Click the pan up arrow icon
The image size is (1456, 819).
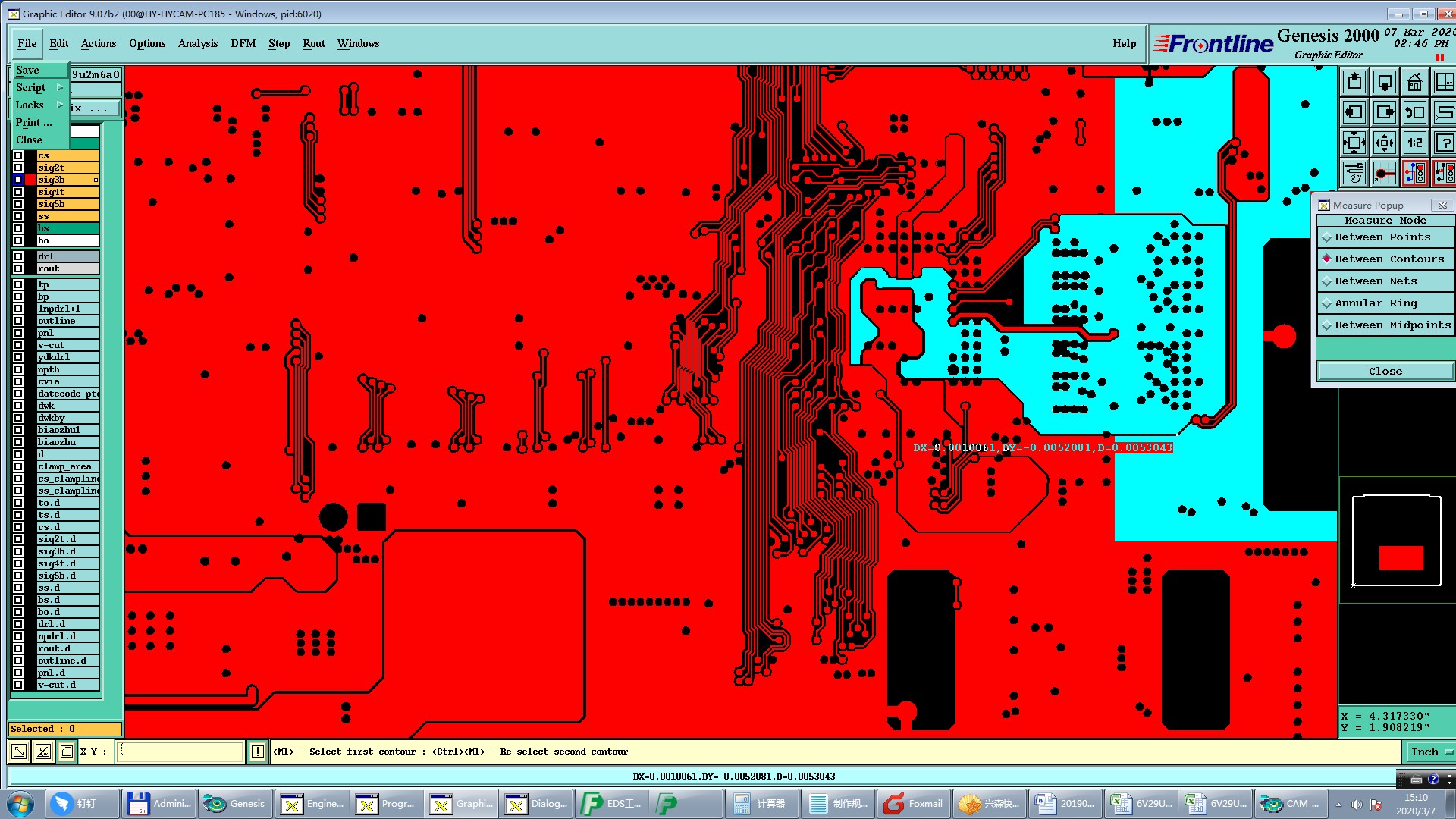(x=1354, y=82)
